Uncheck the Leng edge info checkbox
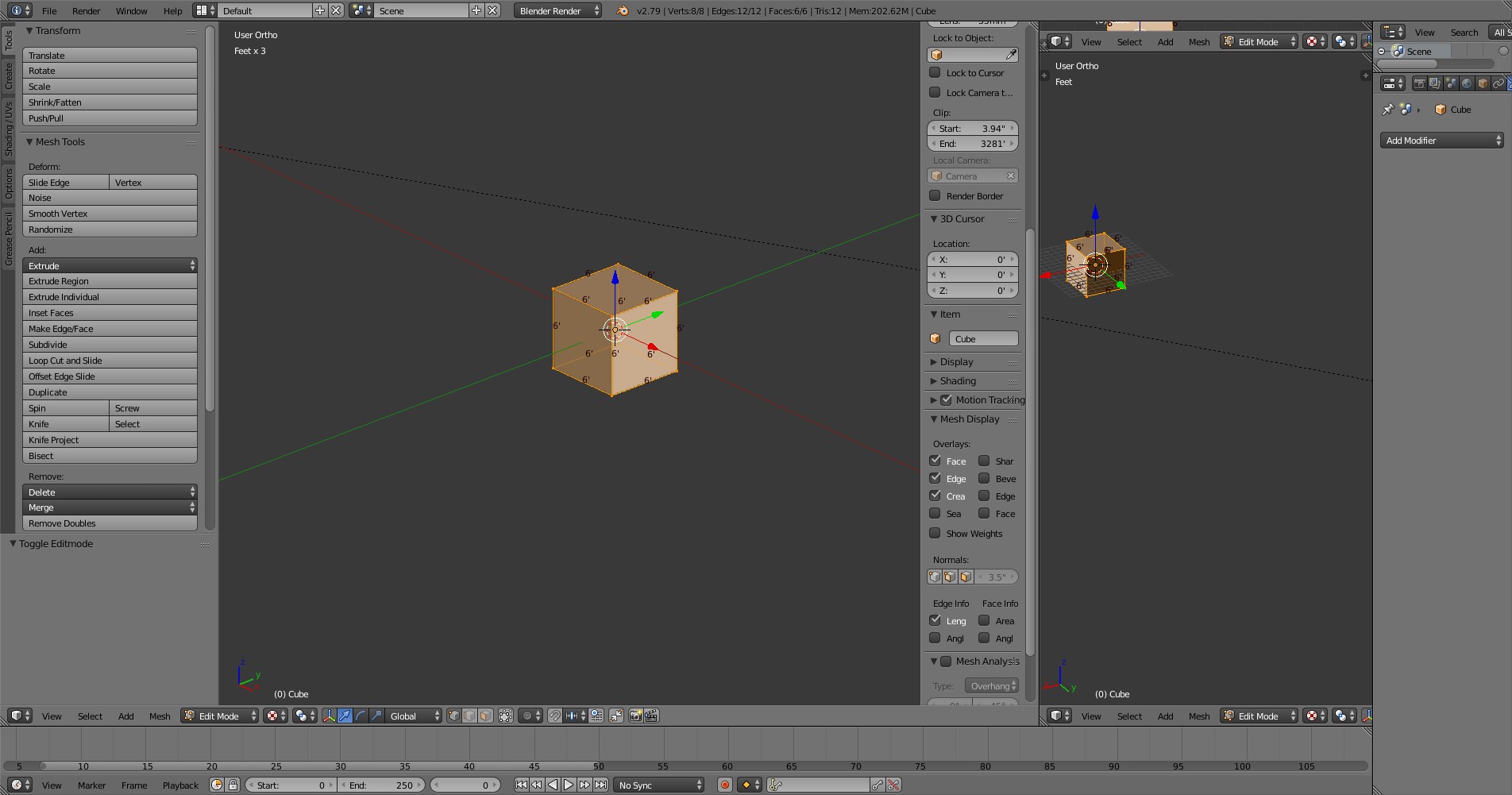Screen dimensions: 1512x795 935,620
